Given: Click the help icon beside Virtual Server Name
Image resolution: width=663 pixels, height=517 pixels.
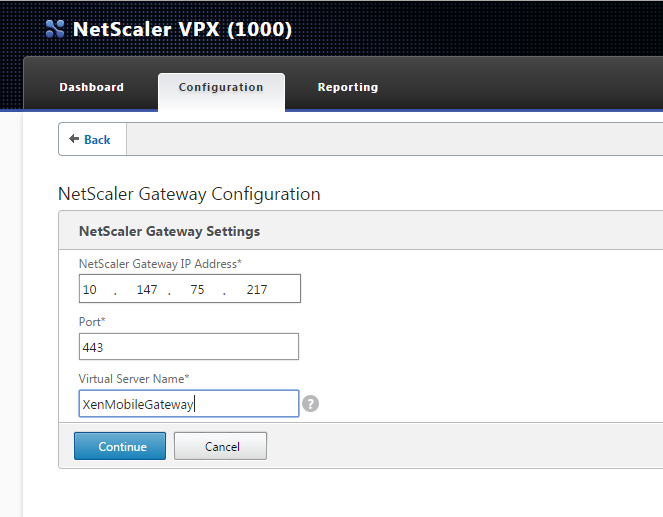Looking at the screenshot, I should [311, 404].
